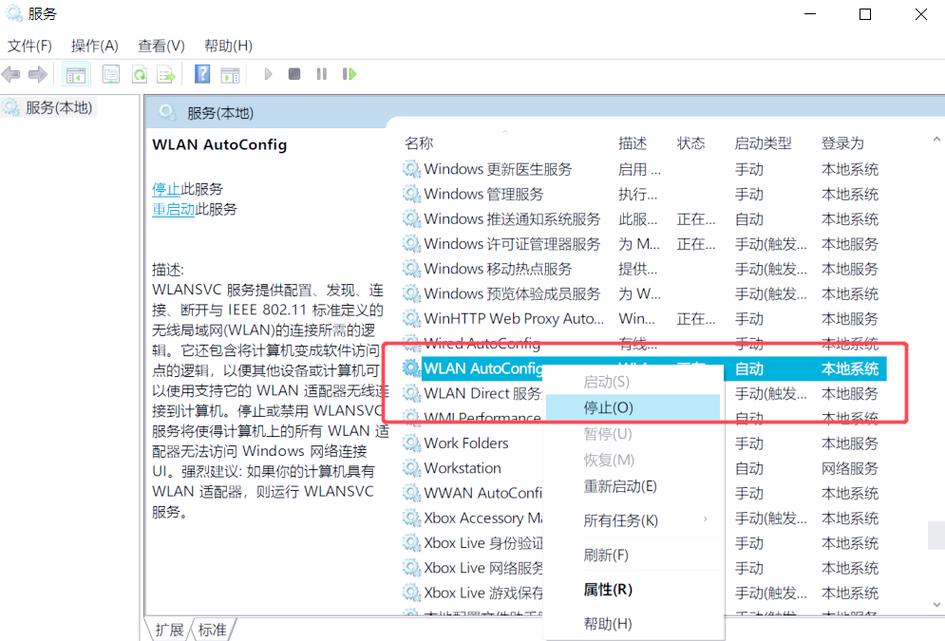Expand the 所有任务(K) submenu
The height and width of the screenshot is (641, 945).
tap(633, 521)
